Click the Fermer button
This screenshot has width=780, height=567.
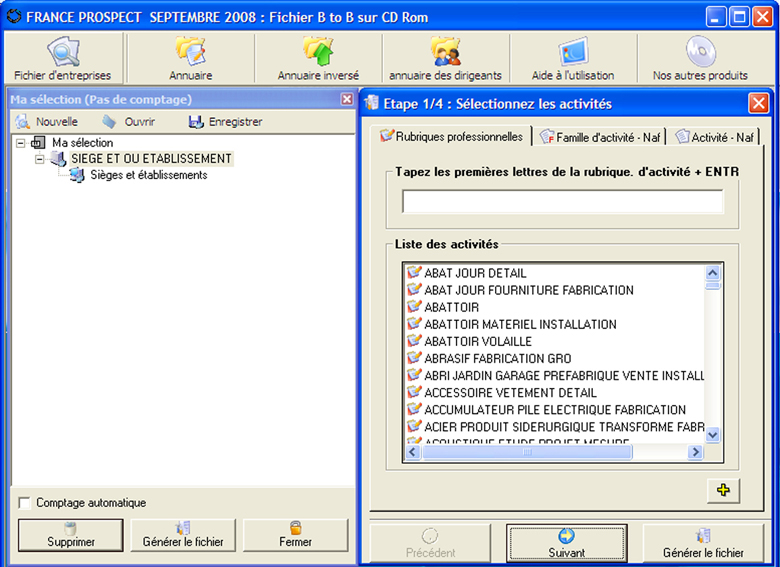295,535
